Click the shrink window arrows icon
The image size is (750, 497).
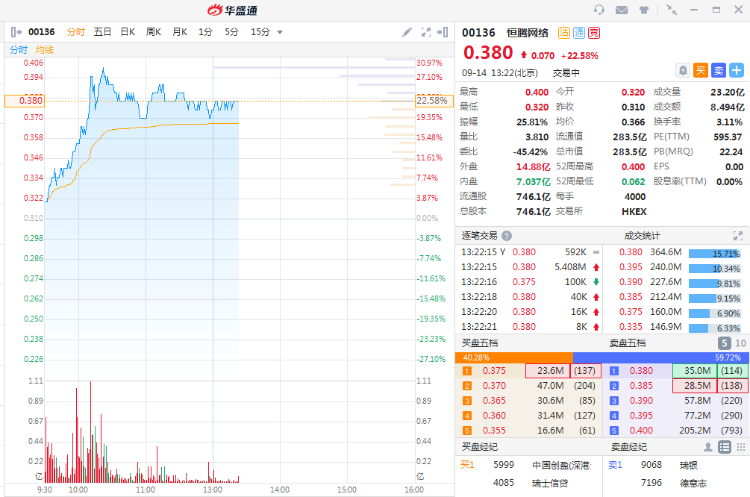click(672, 10)
